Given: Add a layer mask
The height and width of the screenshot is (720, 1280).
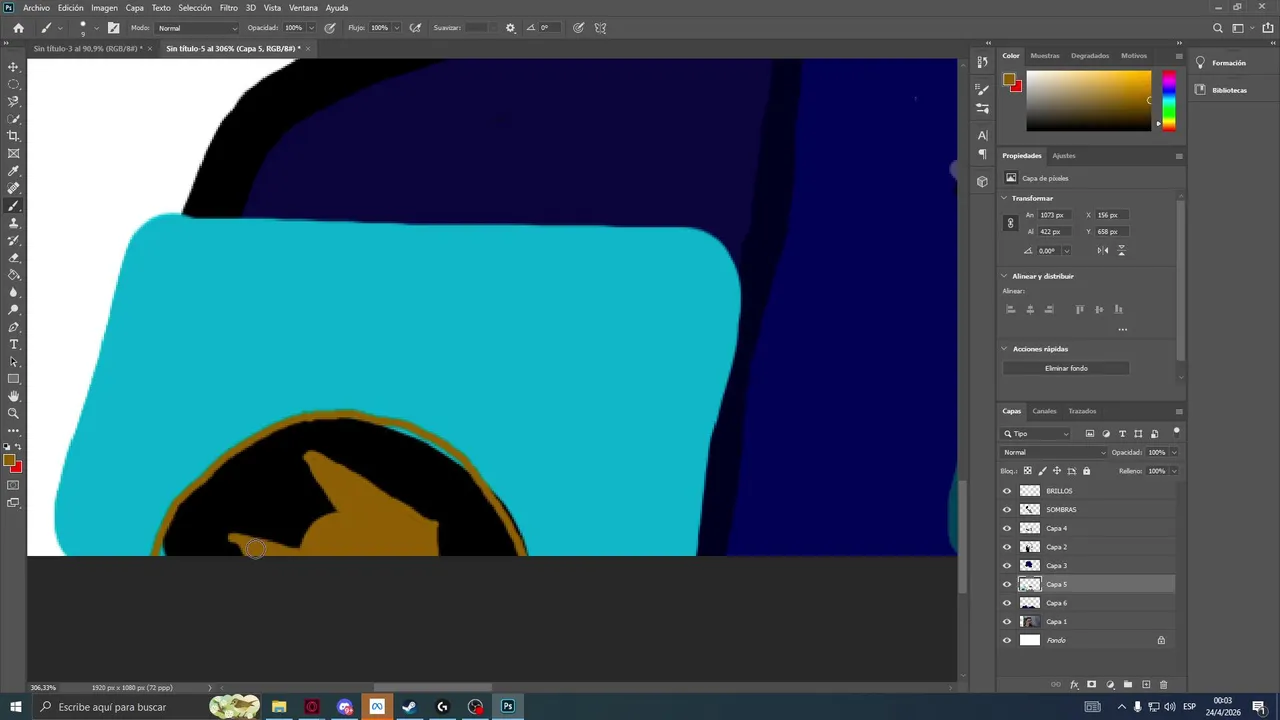Looking at the screenshot, I should (x=1092, y=685).
